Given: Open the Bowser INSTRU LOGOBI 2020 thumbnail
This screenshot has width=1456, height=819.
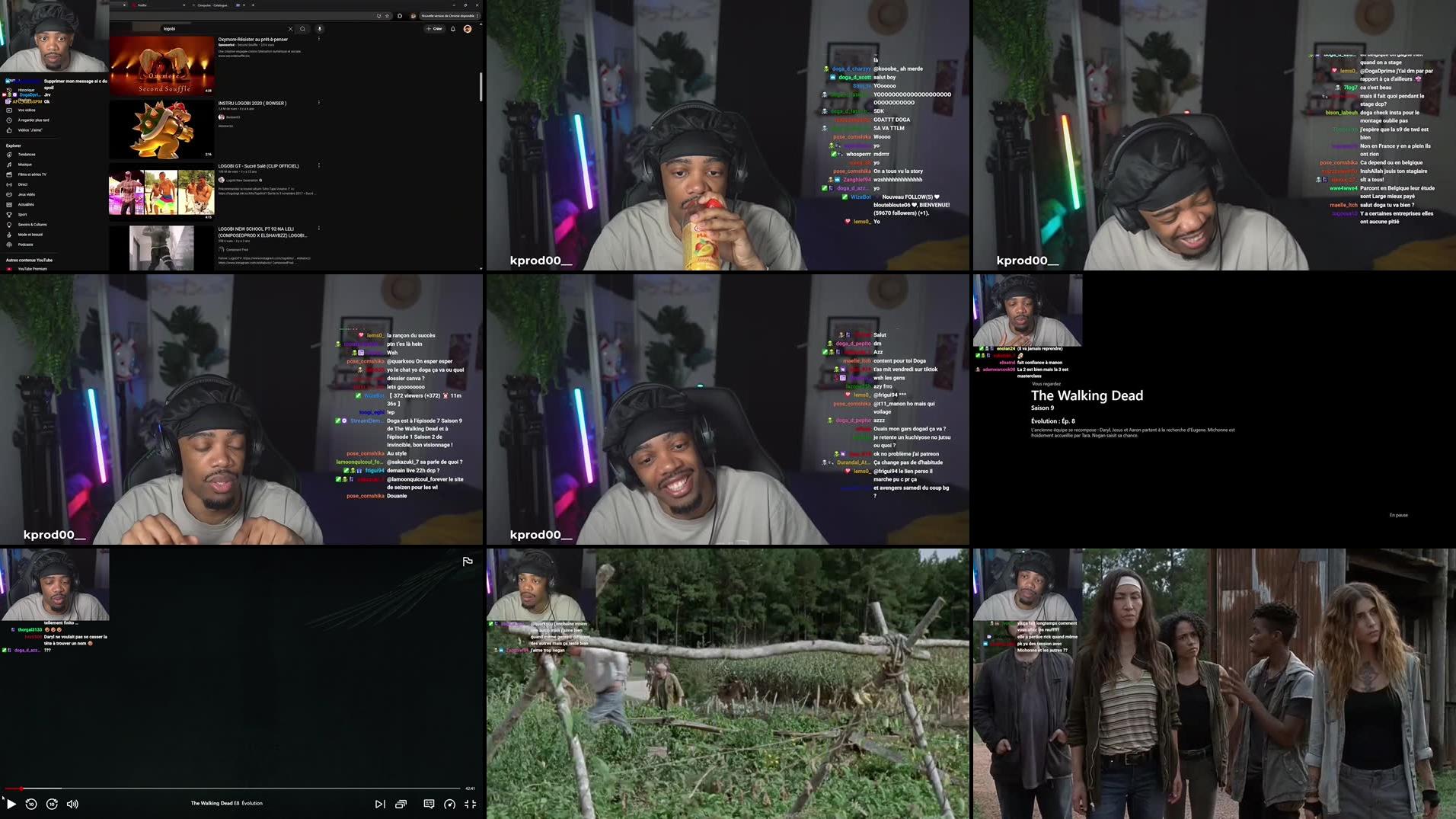Looking at the screenshot, I should click(x=162, y=128).
